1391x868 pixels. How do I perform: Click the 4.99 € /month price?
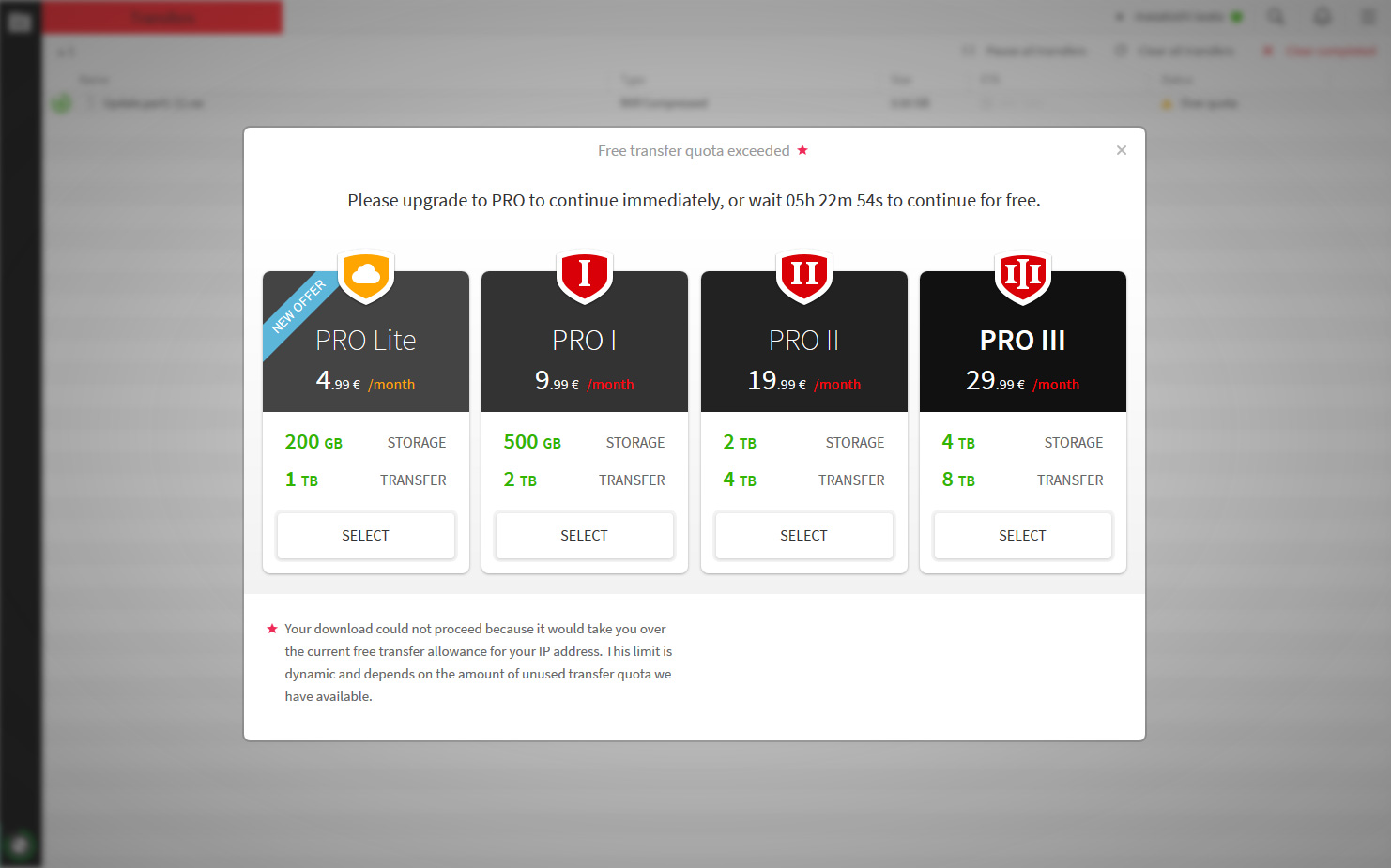(x=366, y=381)
